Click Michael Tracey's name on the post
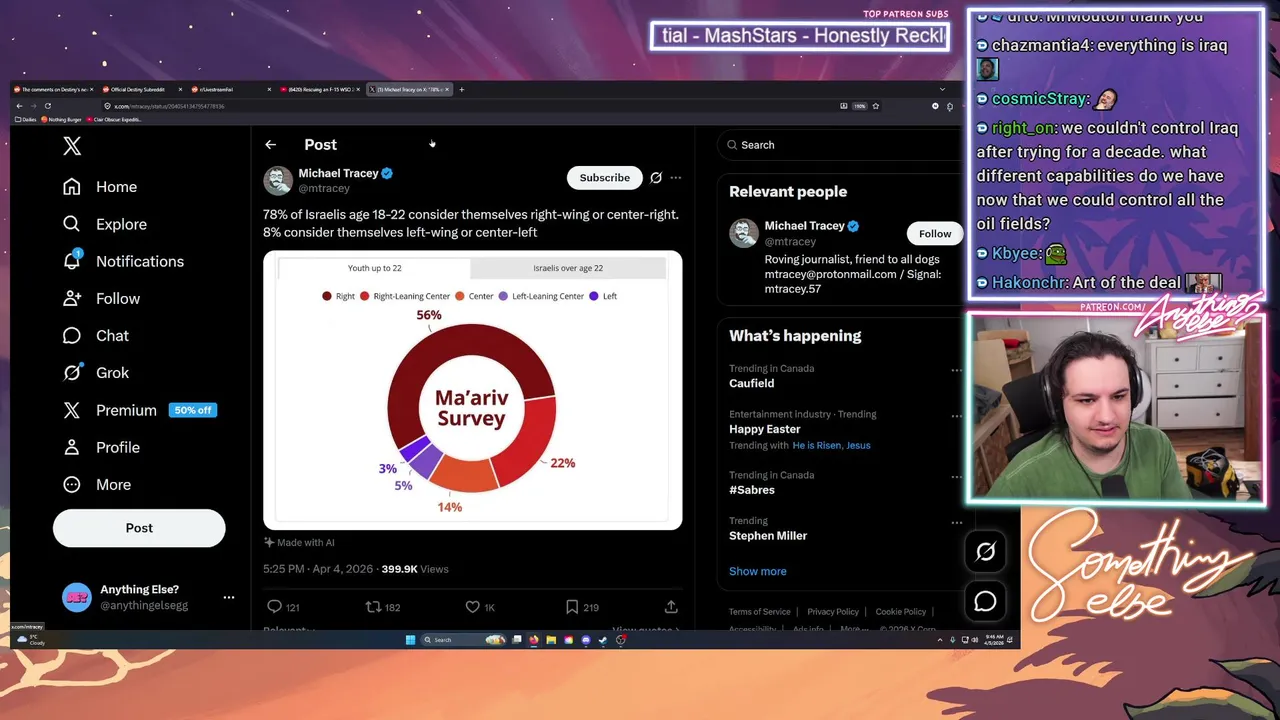 click(338, 173)
